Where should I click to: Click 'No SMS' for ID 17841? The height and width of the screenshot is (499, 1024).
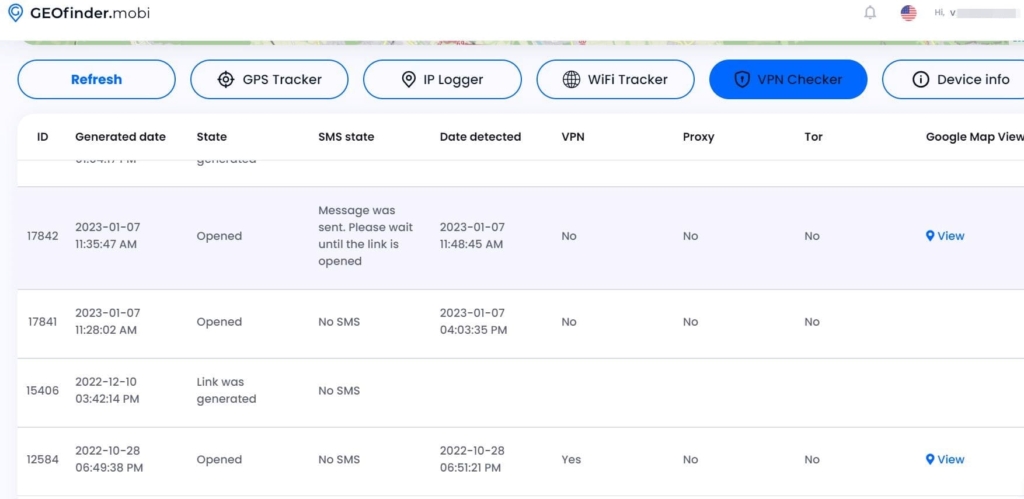pyautogui.click(x=339, y=322)
